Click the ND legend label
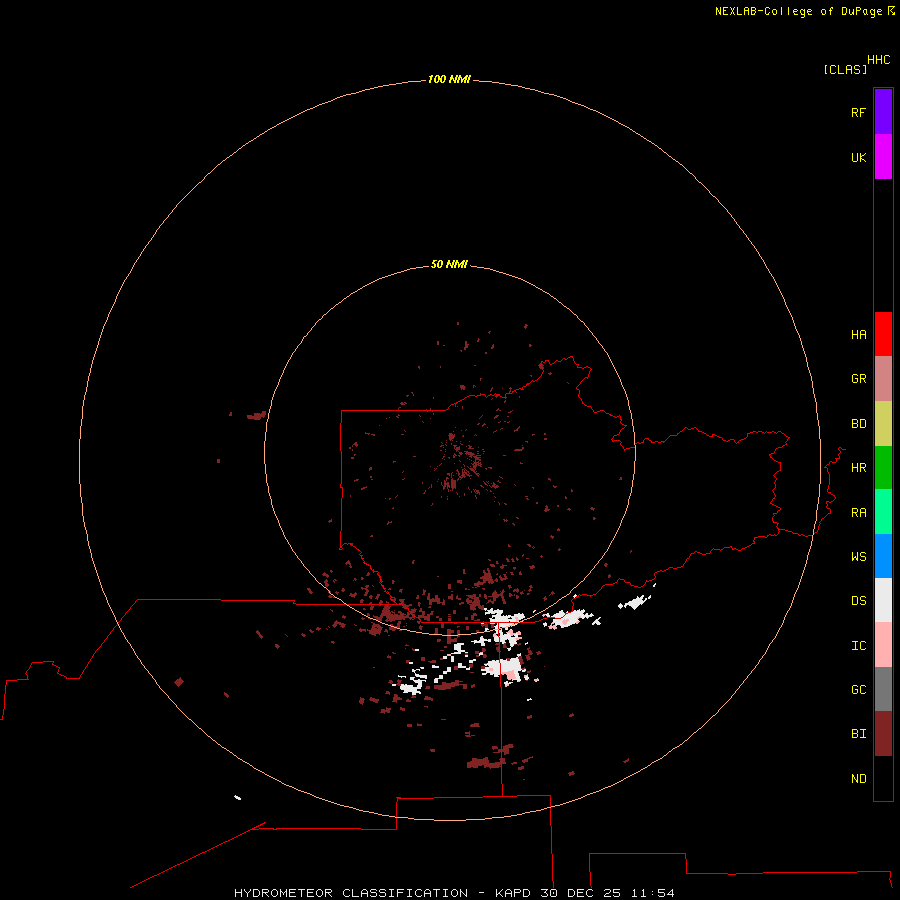Viewport: 900px width, 900px height. click(858, 779)
